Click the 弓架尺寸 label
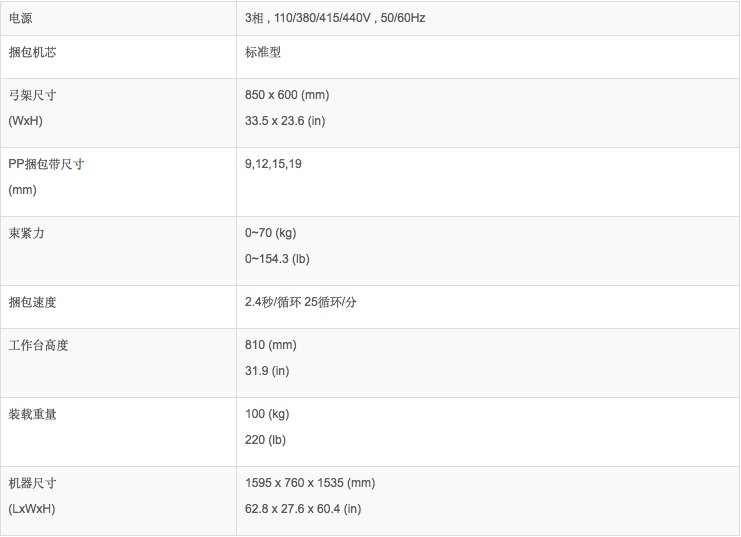Image resolution: width=741 pixels, height=537 pixels. click(33, 95)
